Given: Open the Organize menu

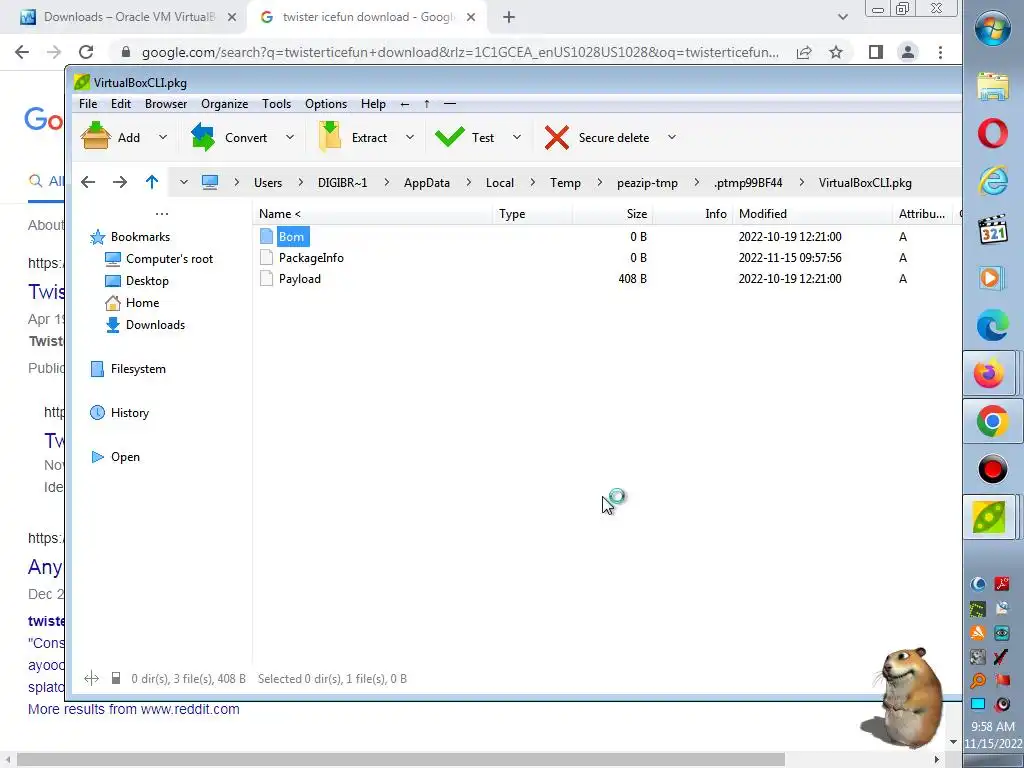Looking at the screenshot, I should click(x=225, y=104).
